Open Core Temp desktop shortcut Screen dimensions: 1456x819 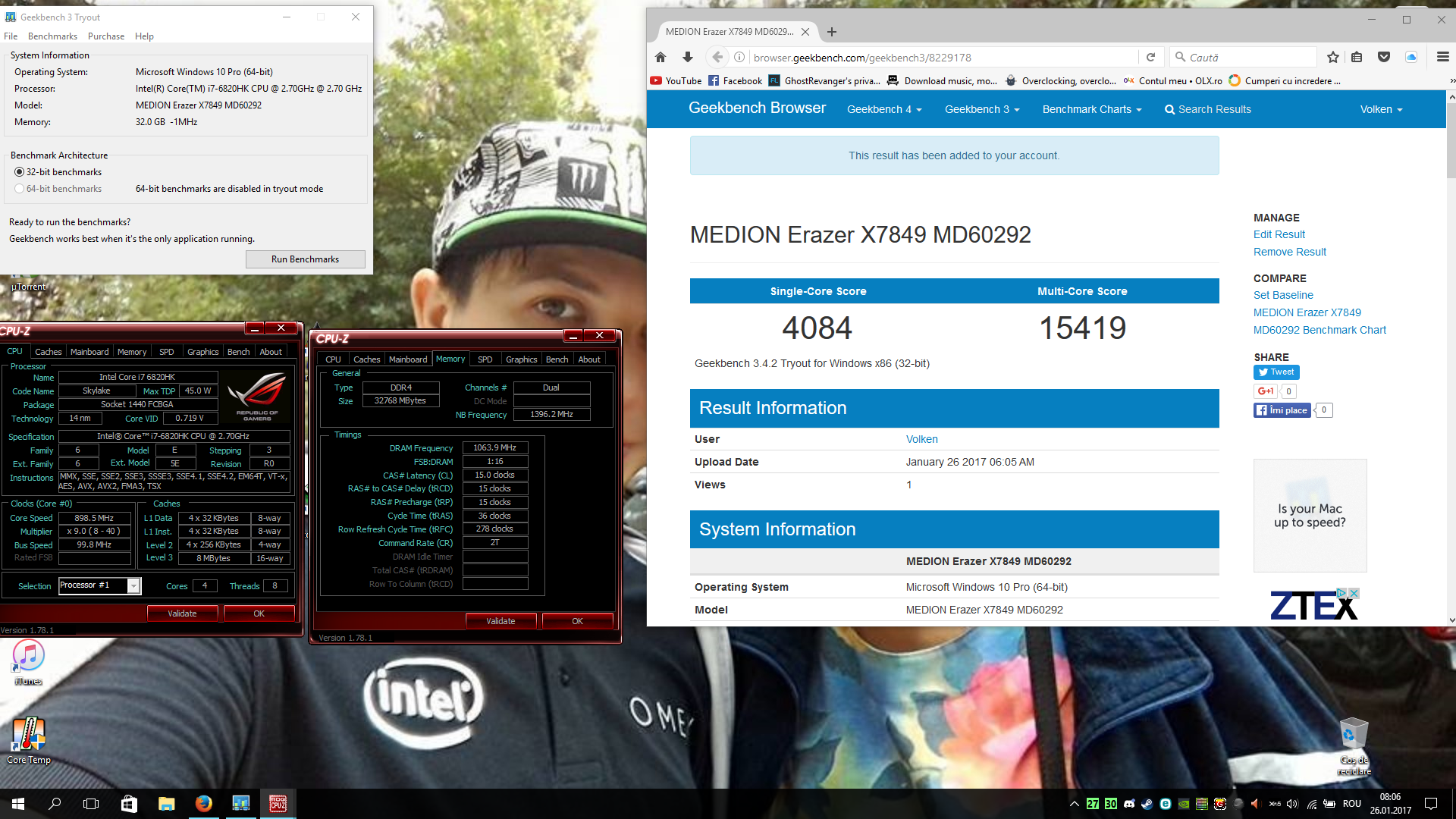tap(28, 741)
